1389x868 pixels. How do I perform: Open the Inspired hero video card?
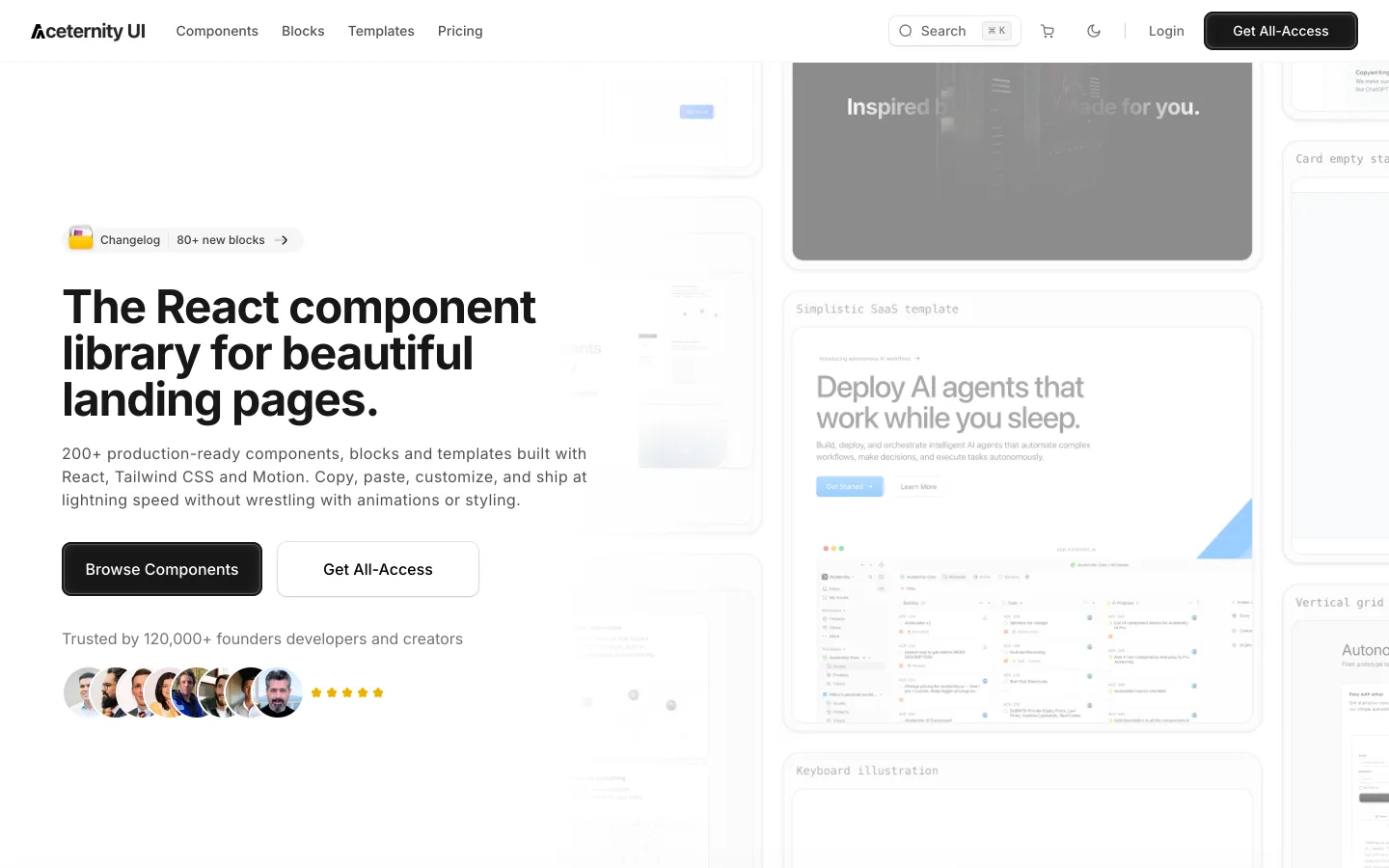1022,161
